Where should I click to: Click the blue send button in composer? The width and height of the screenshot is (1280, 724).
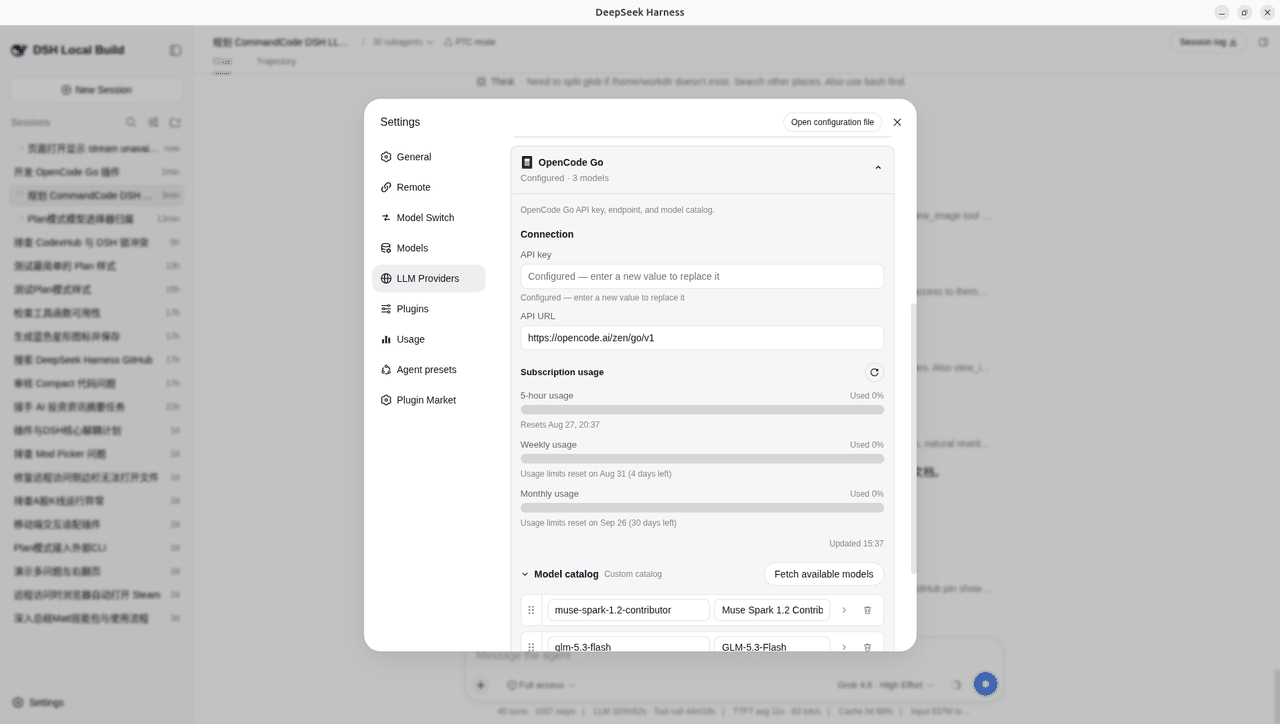pos(985,684)
